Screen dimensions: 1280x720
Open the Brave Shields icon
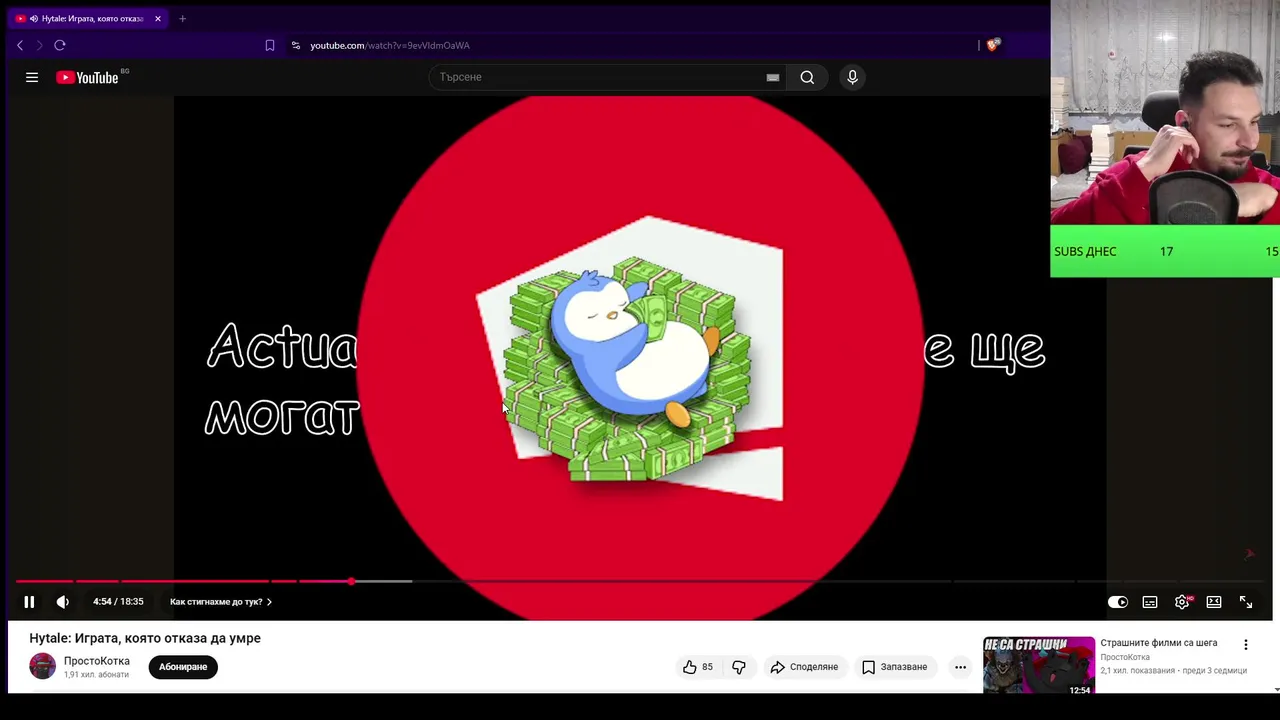pyautogui.click(x=993, y=44)
